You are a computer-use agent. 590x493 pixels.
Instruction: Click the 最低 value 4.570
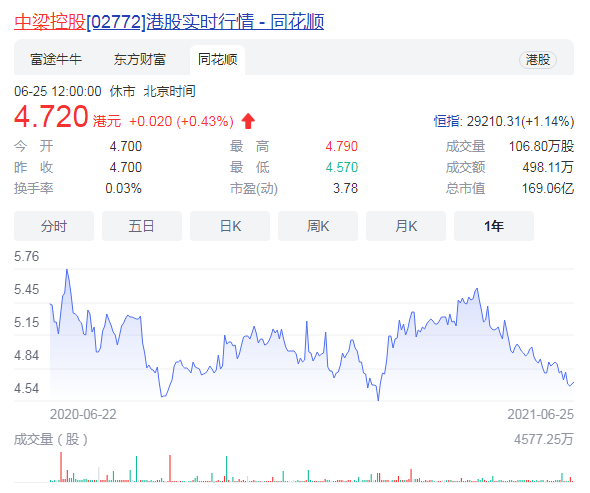(x=341, y=167)
